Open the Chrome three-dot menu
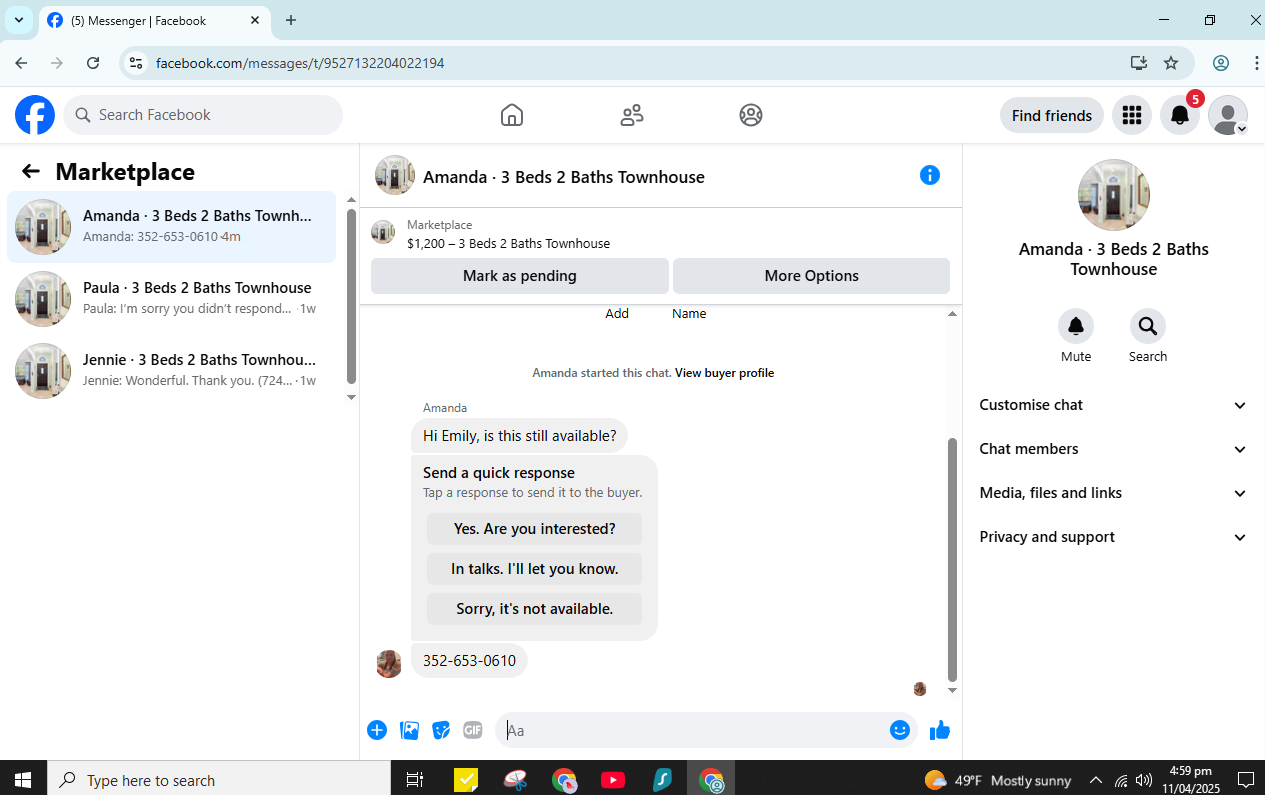The image size is (1265, 795). [x=1256, y=63]
